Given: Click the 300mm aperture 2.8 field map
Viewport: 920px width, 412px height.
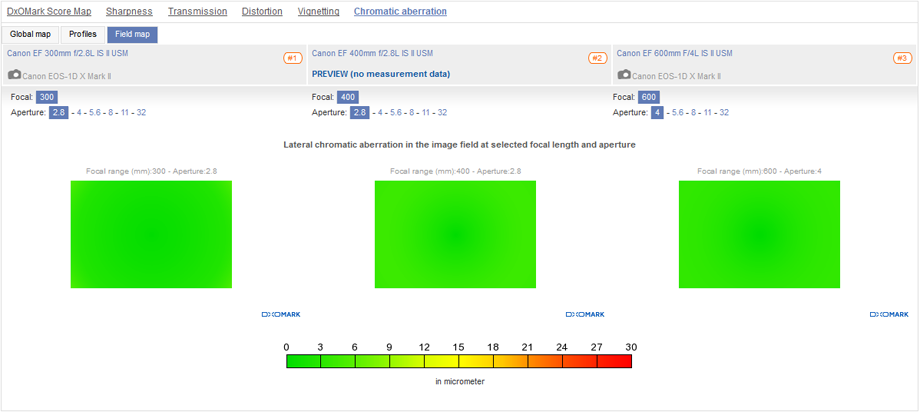Looking at the screenshot, I should point(151,234).
